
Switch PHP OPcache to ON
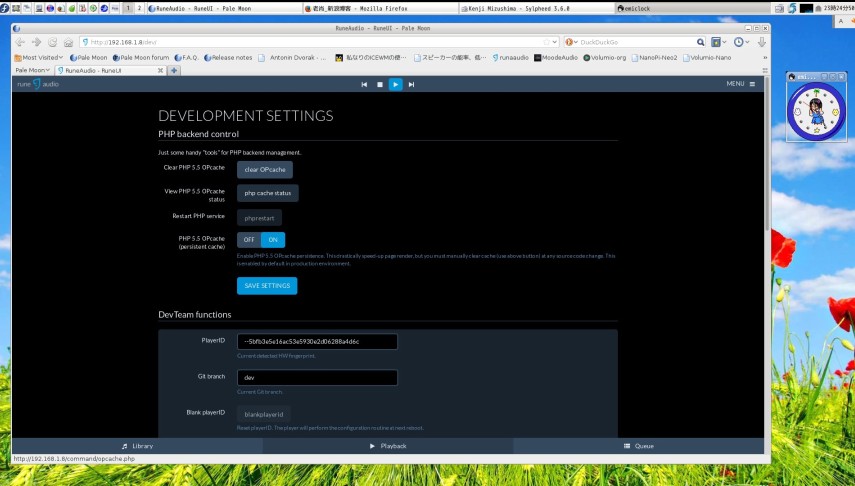(x=273, y=240)
